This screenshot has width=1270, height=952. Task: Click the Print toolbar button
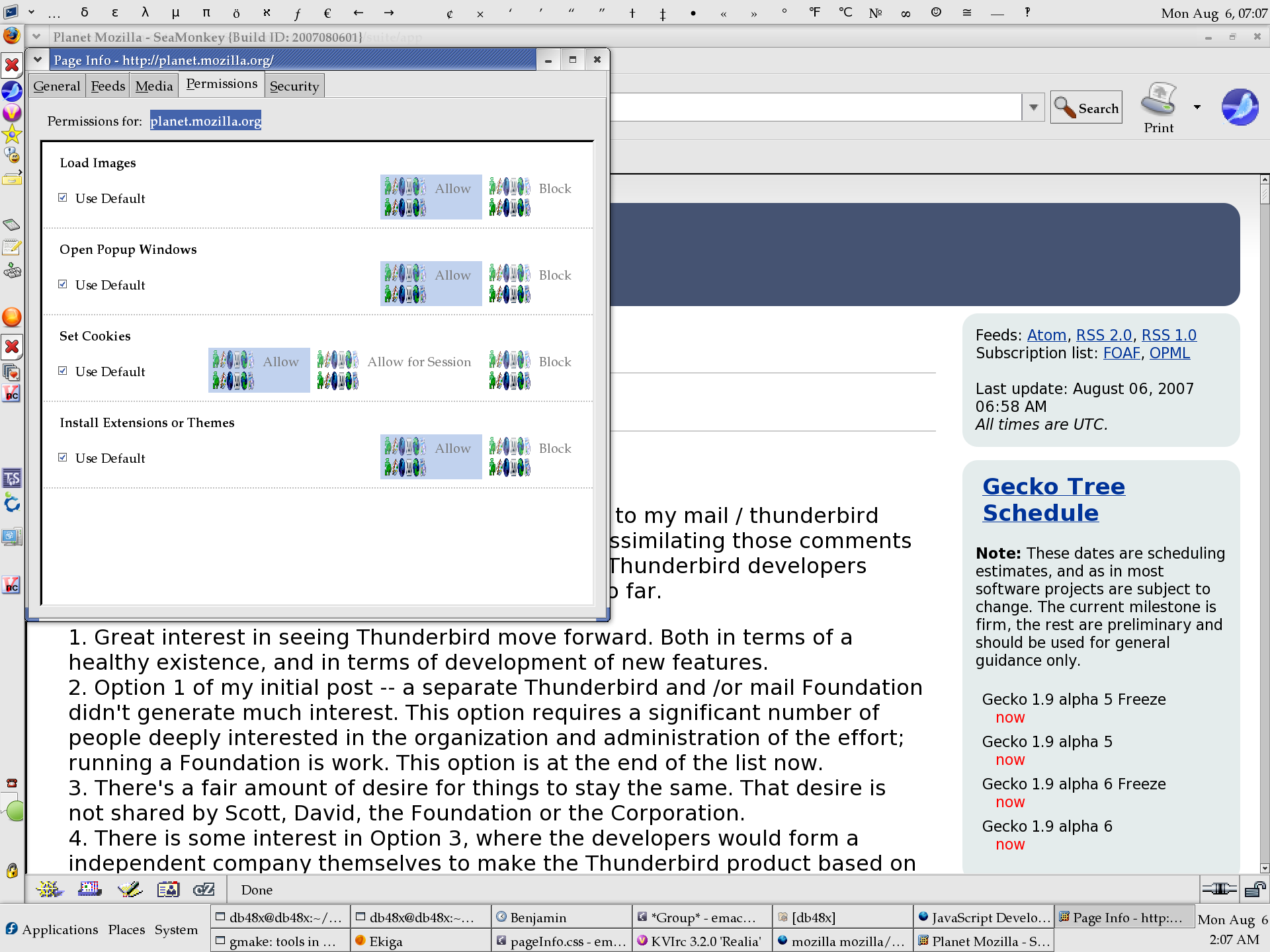1159,108
